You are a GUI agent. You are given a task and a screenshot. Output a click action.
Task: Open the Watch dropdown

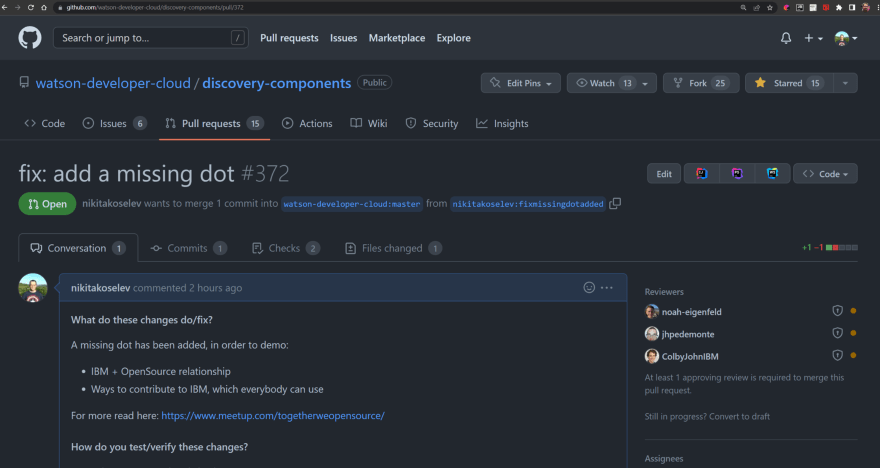611,83
